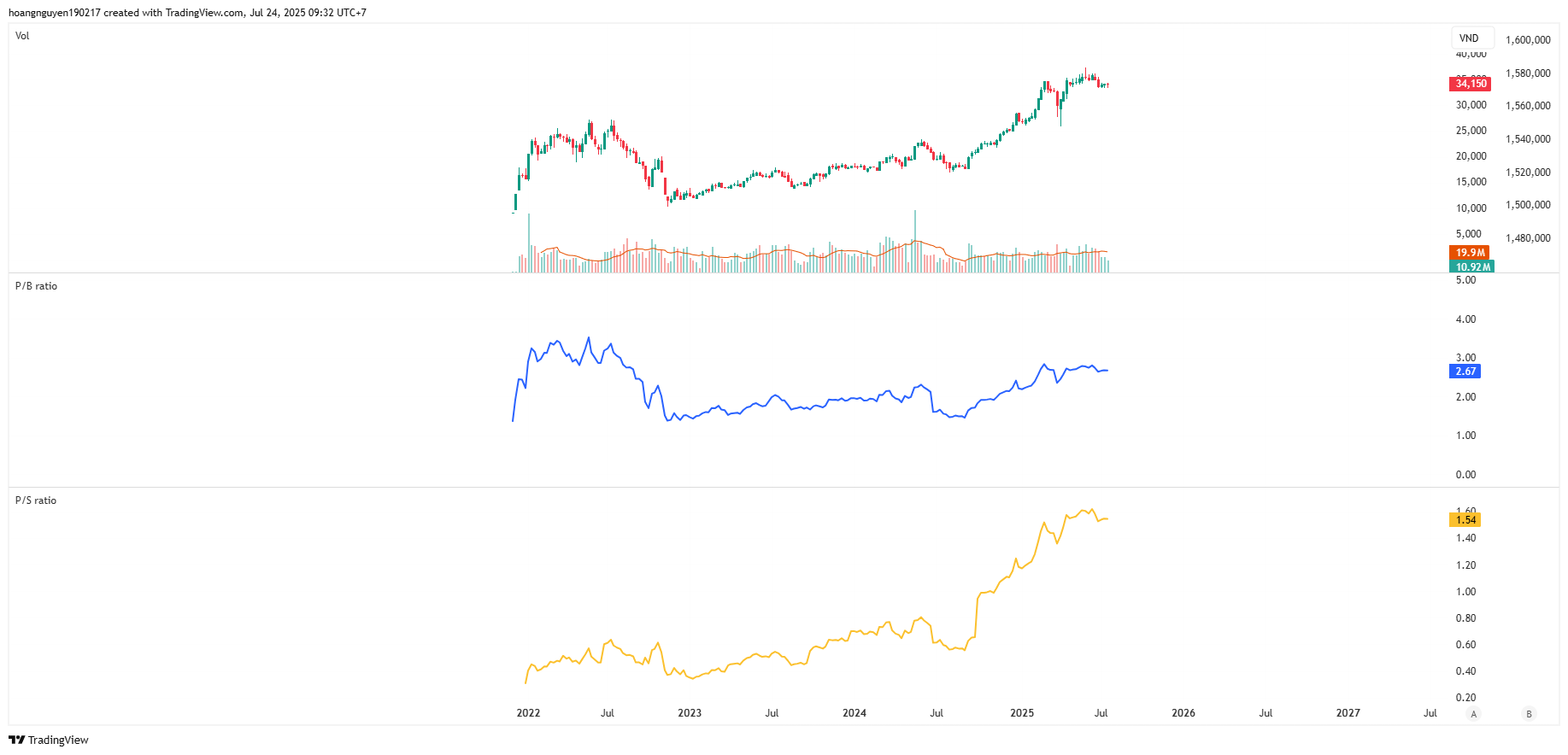
Task: Click the TradingView wordmark at bottom
Action: [x=58, y=740]
